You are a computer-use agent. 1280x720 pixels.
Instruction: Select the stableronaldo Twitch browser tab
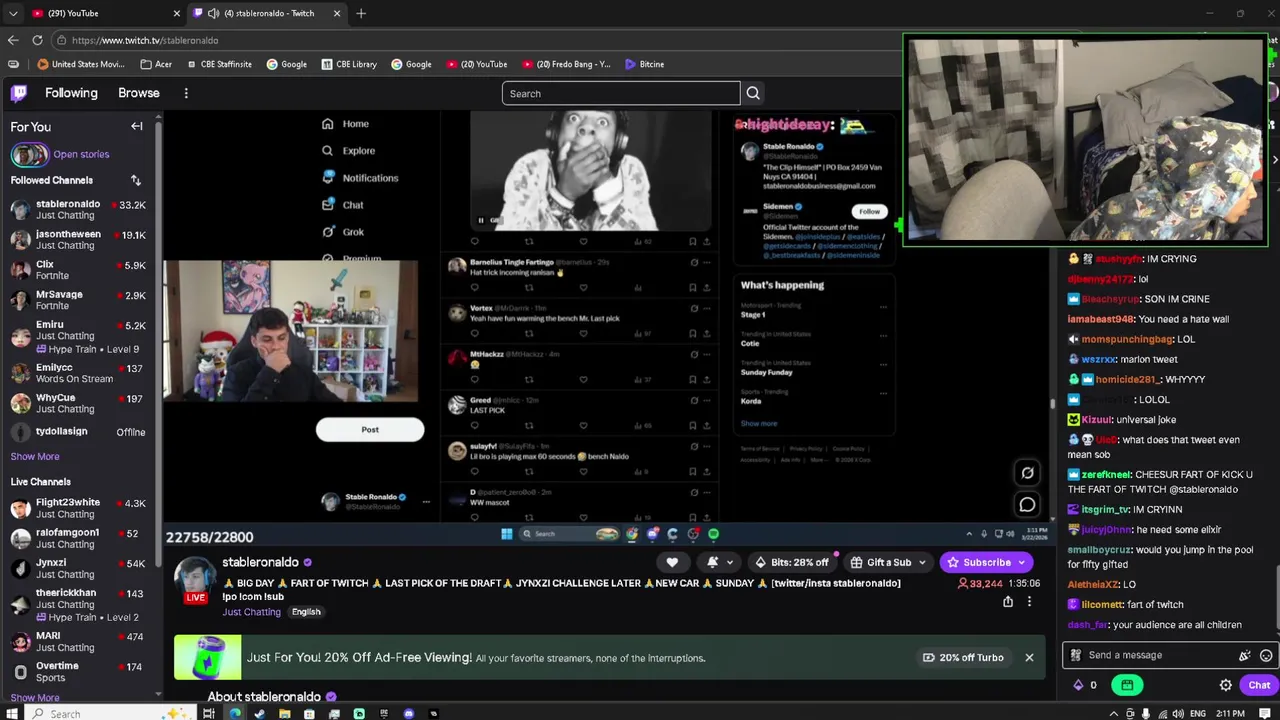click(x=265, y=13)
